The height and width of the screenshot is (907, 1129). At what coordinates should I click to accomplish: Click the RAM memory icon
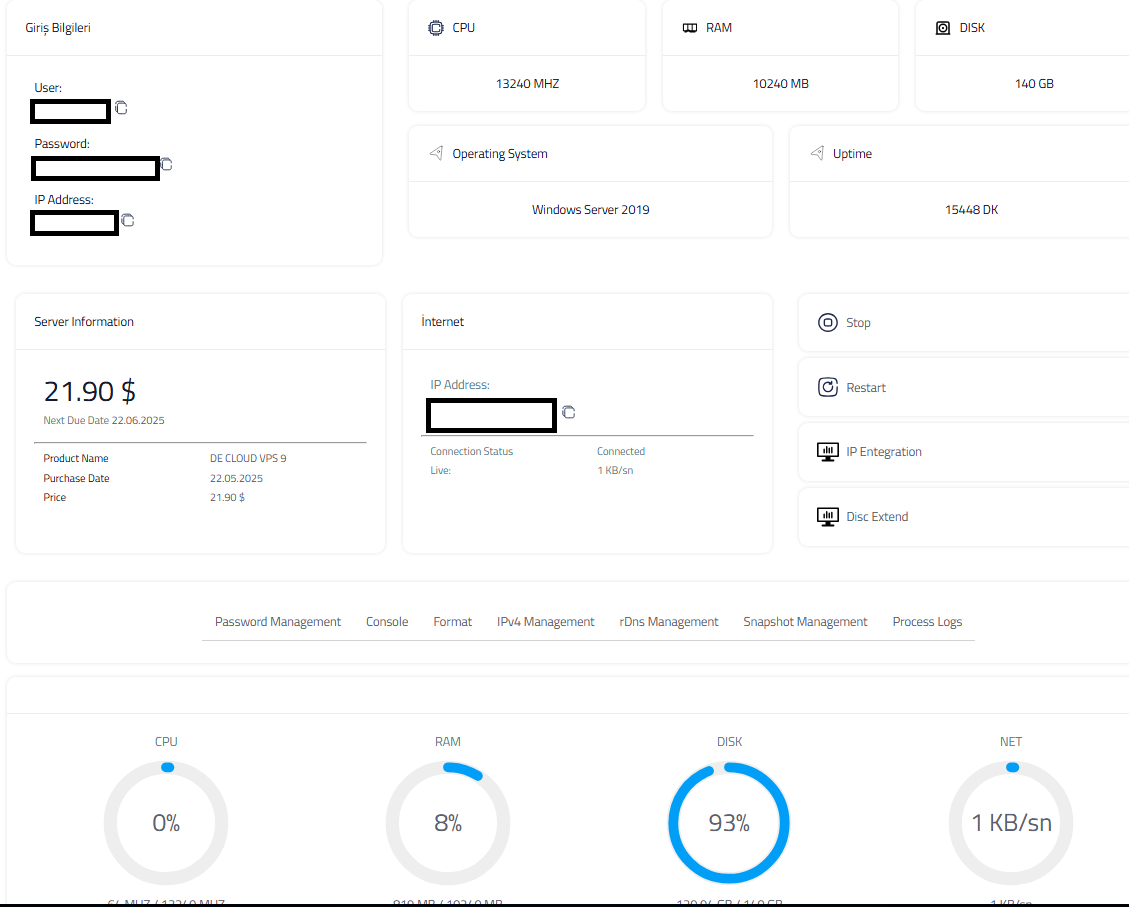click(x=690, y=28)
